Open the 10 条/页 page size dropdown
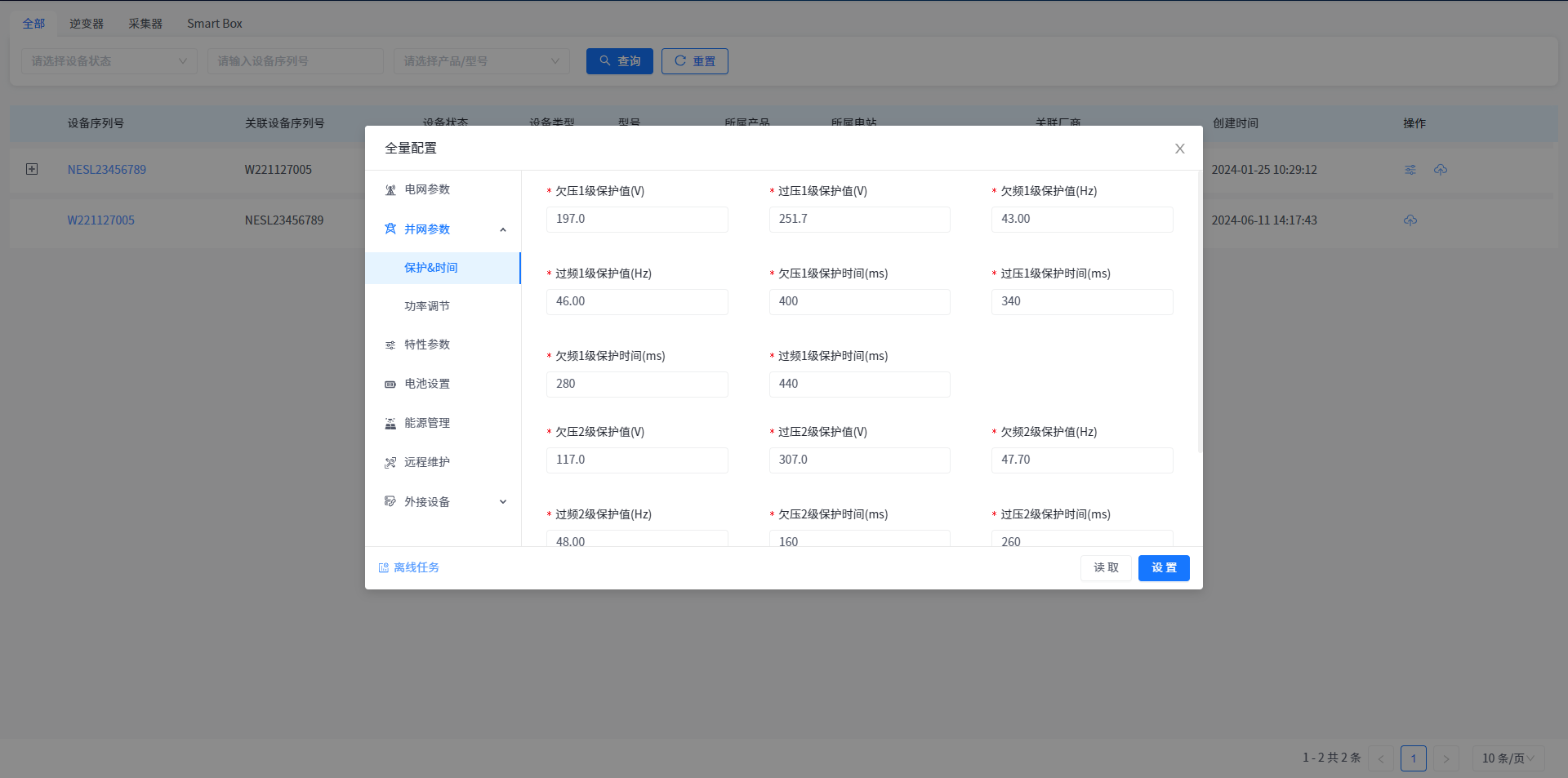Screen dimensions: 1568x778 click(1508, 758)
